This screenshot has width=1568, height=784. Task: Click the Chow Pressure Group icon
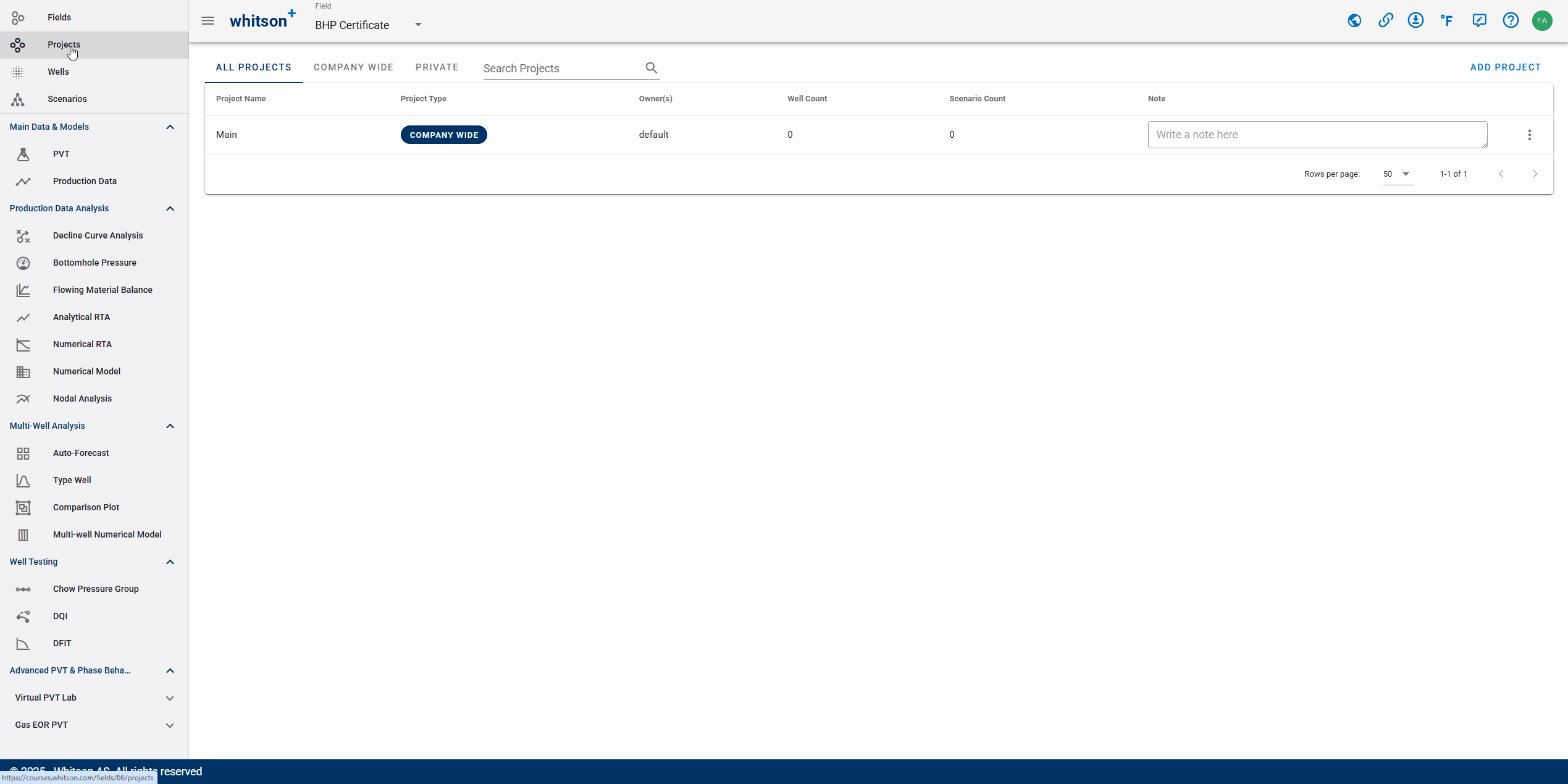pos(23,588)
